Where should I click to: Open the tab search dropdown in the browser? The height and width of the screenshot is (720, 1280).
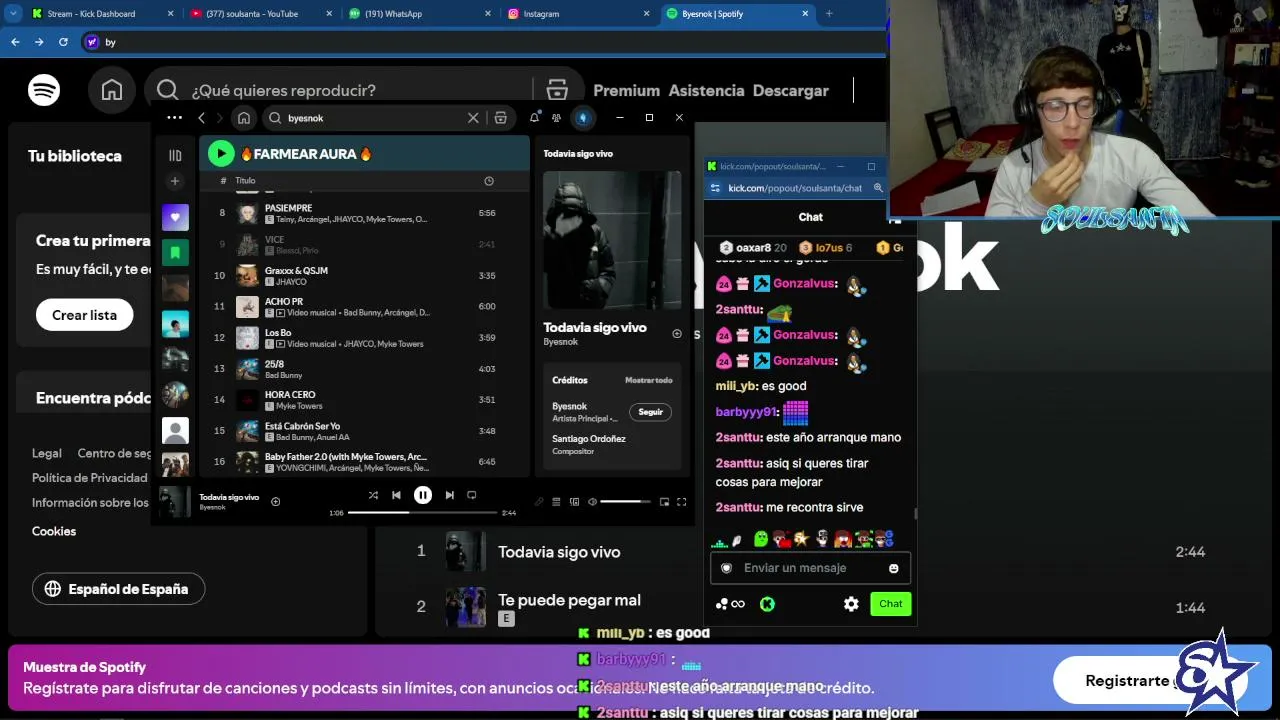pos(13,14)
